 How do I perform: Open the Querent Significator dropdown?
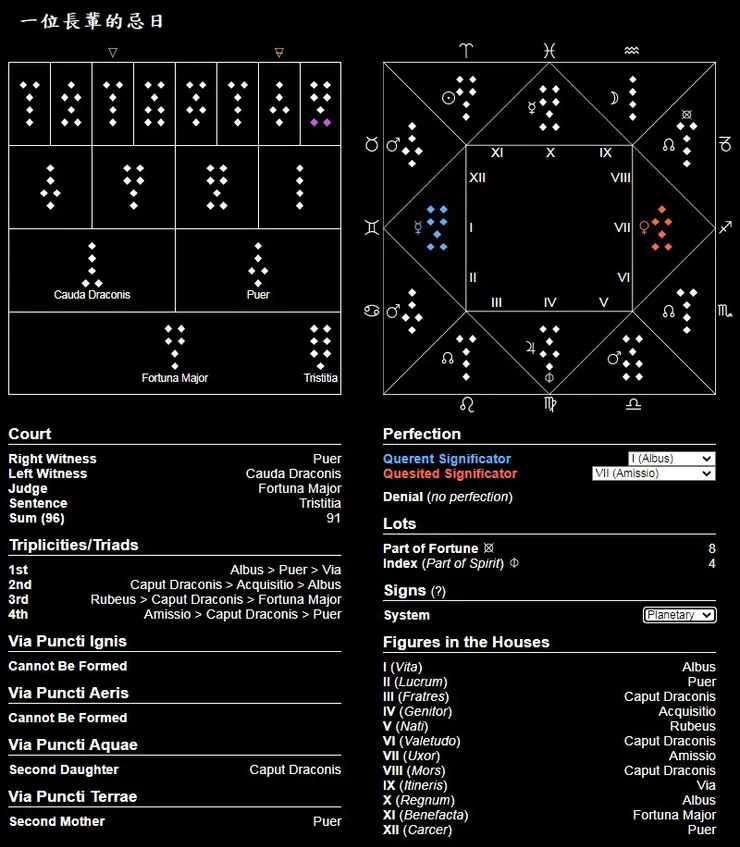click(671, 459)
